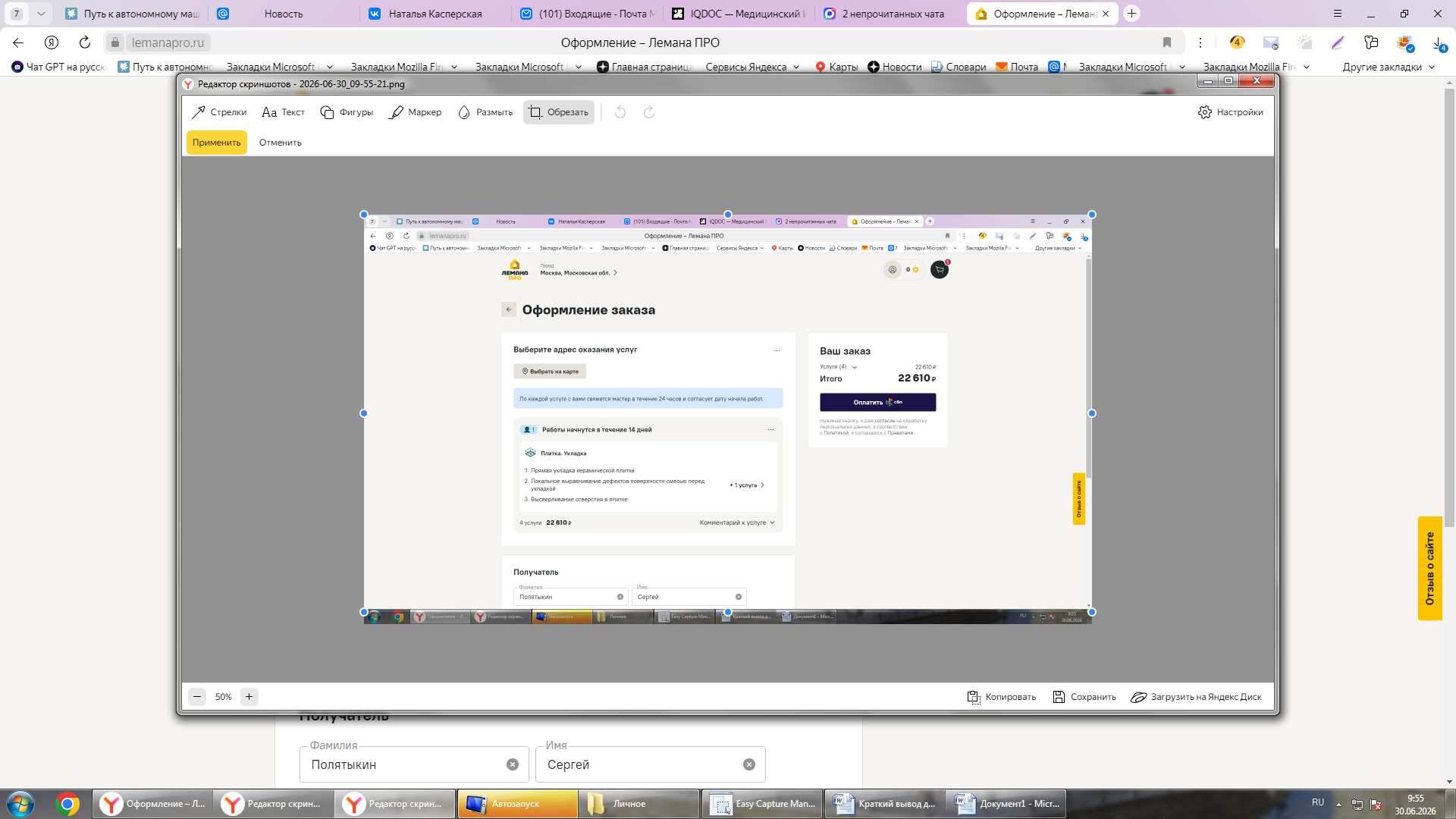Open Настройки settings gear
Screen dimensions: 1456x819
(1230, 112)
